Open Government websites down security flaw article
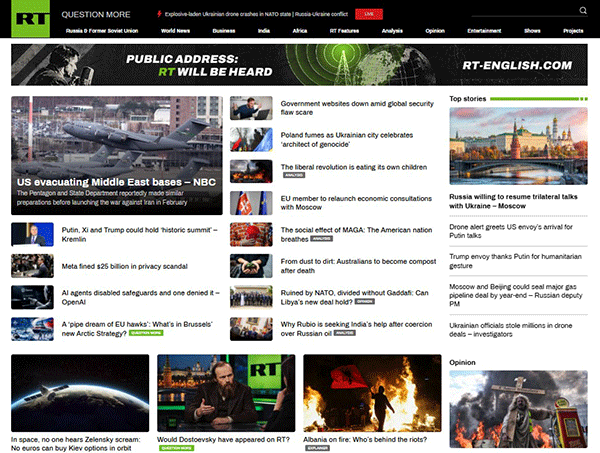This screenshot has height=453, width=600. (x=357, y=108)
